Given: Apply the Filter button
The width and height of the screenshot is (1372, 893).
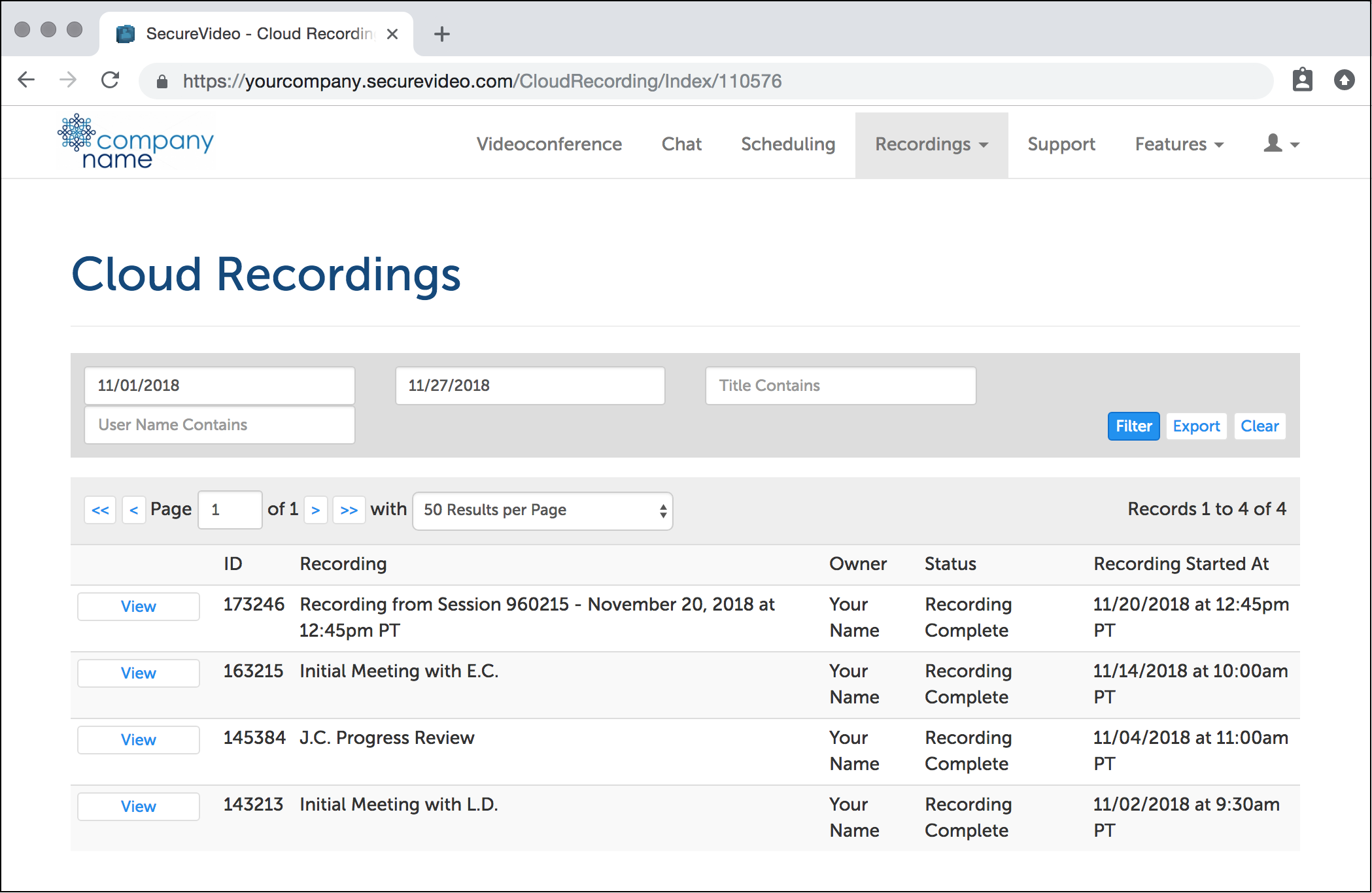Looking at the screenshot, I should tap(1133, 426).
